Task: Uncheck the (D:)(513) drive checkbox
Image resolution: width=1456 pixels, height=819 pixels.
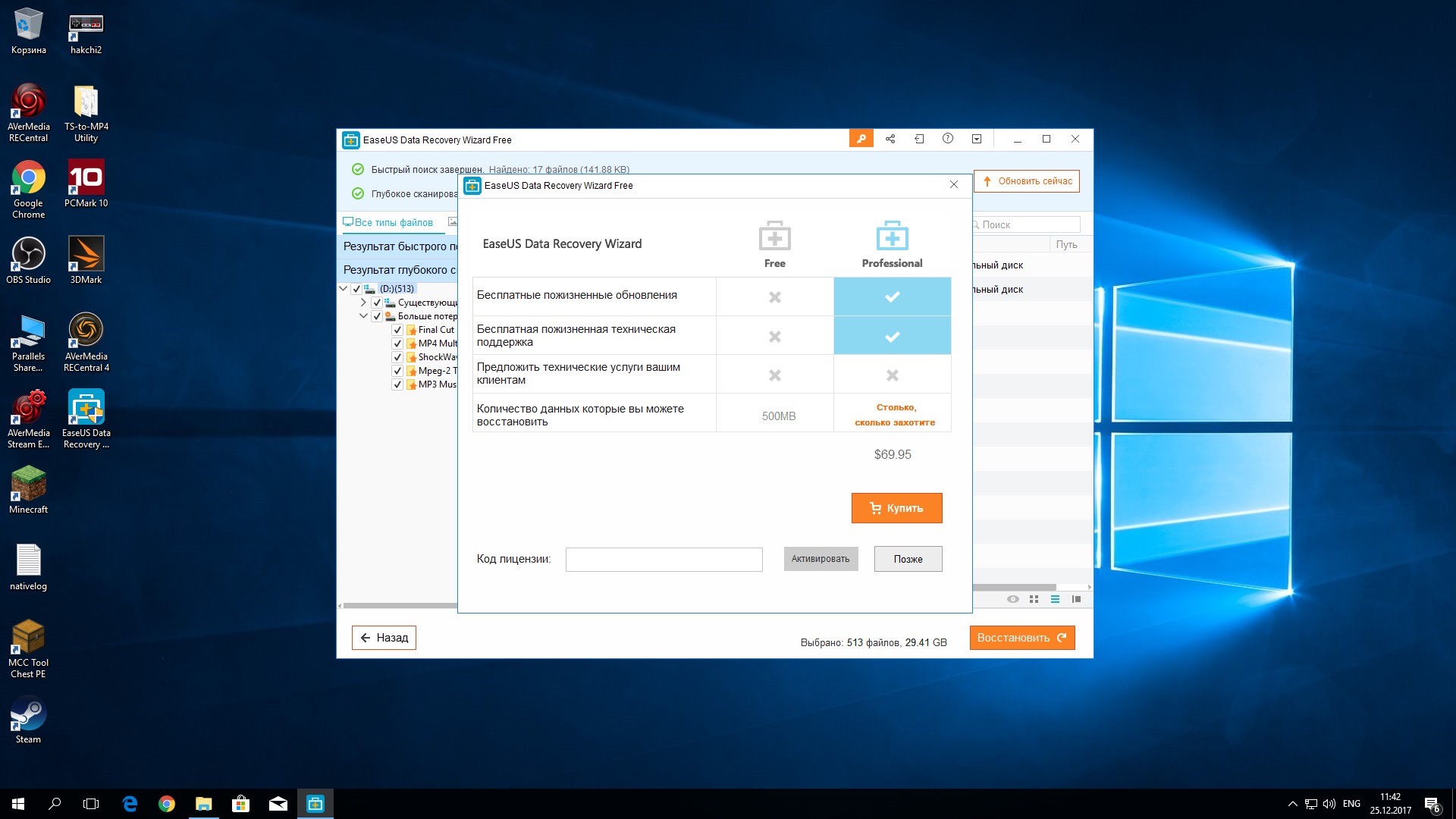Action: pyautogui.click(x=356, y=289)
